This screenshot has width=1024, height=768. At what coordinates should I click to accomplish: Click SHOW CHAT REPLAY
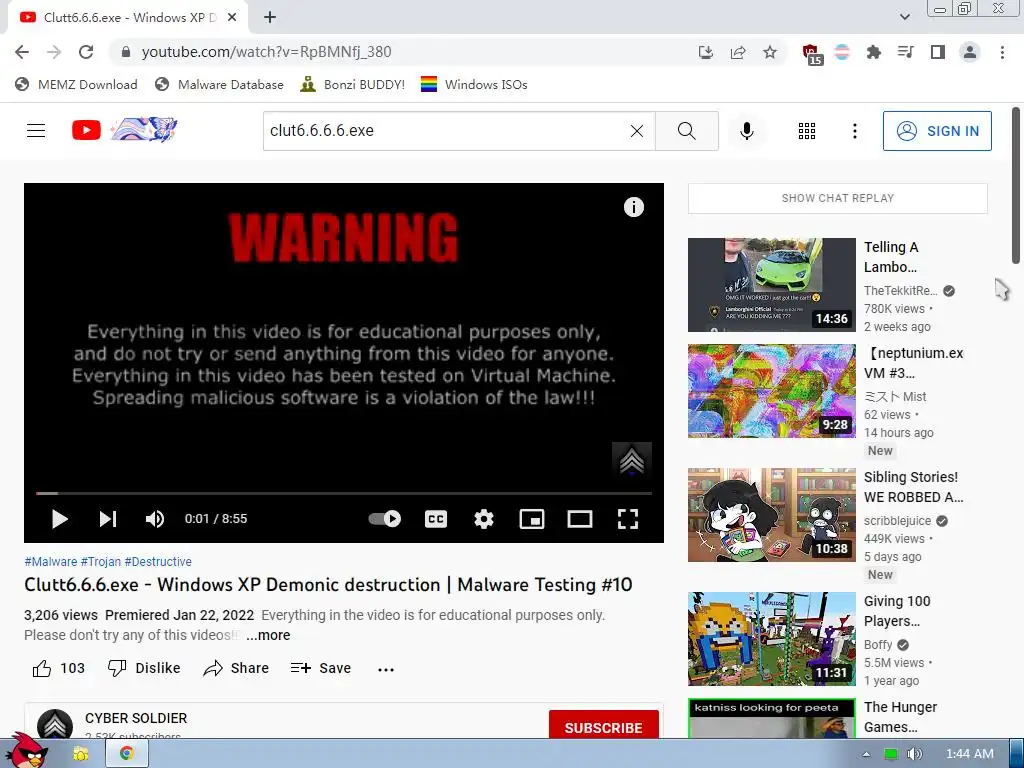click(x=837, y=199)
